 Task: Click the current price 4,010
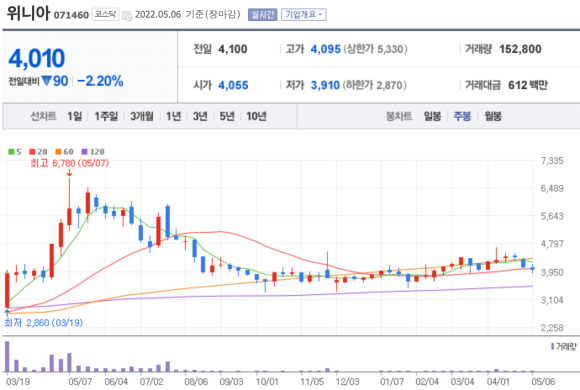tap(37, 58)
